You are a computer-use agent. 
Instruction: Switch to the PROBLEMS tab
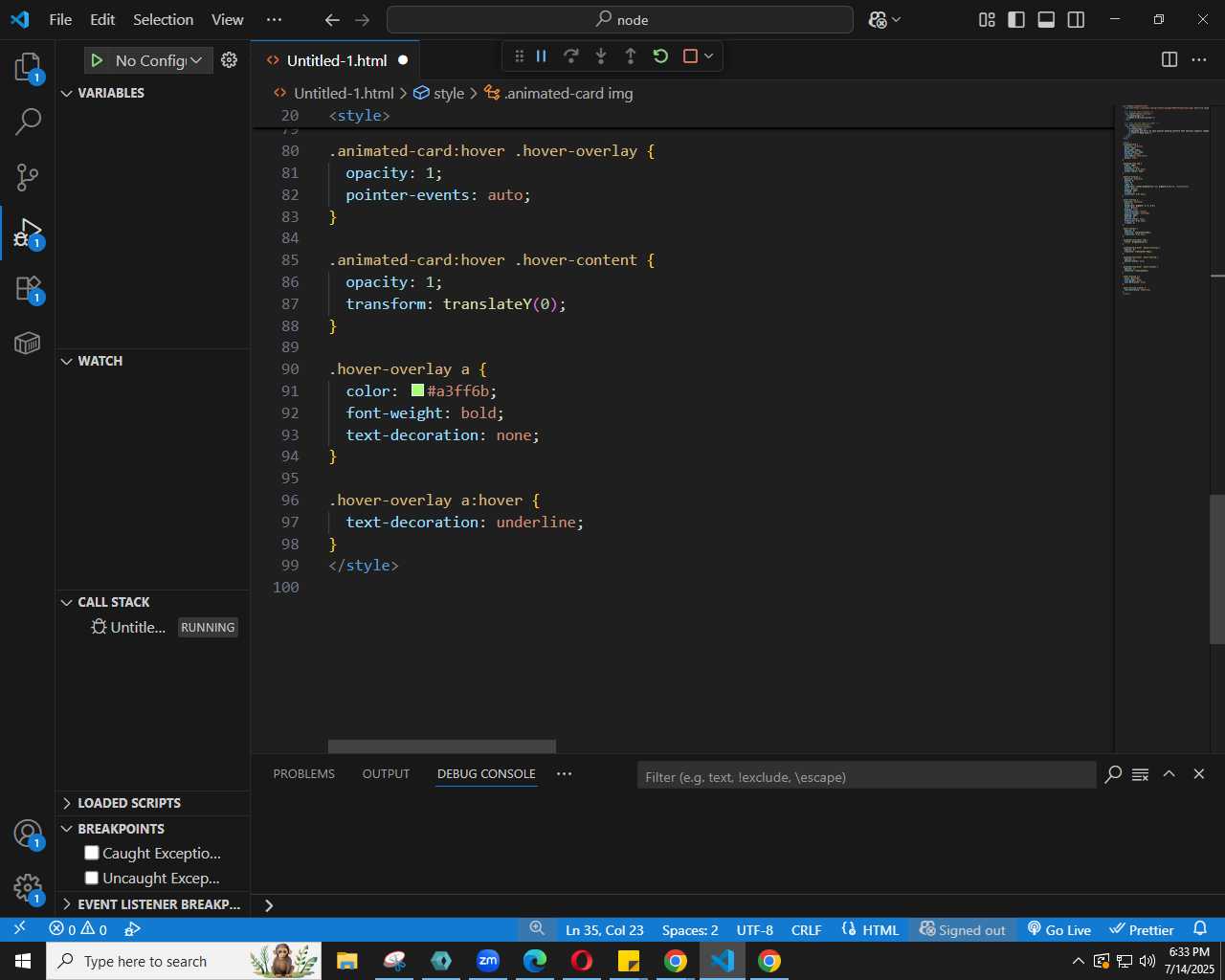tap(304, 774)
